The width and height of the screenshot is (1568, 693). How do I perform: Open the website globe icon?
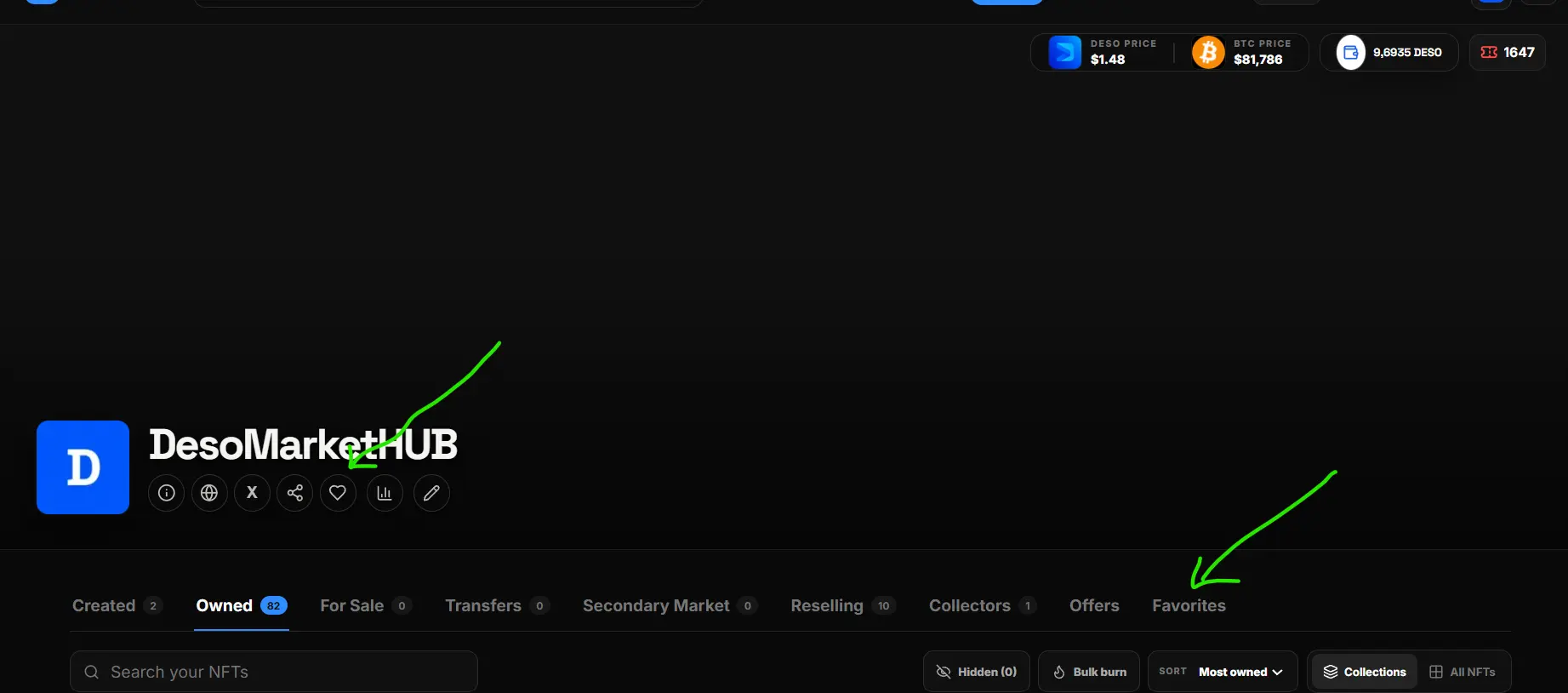pyautogui.click(x=209, y=493)
